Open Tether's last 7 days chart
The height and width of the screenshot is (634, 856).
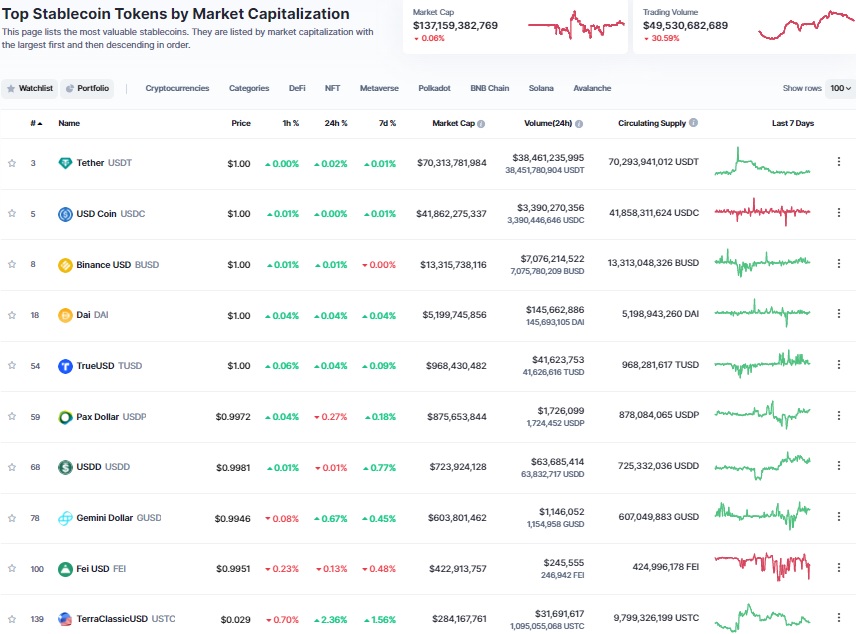763,162
